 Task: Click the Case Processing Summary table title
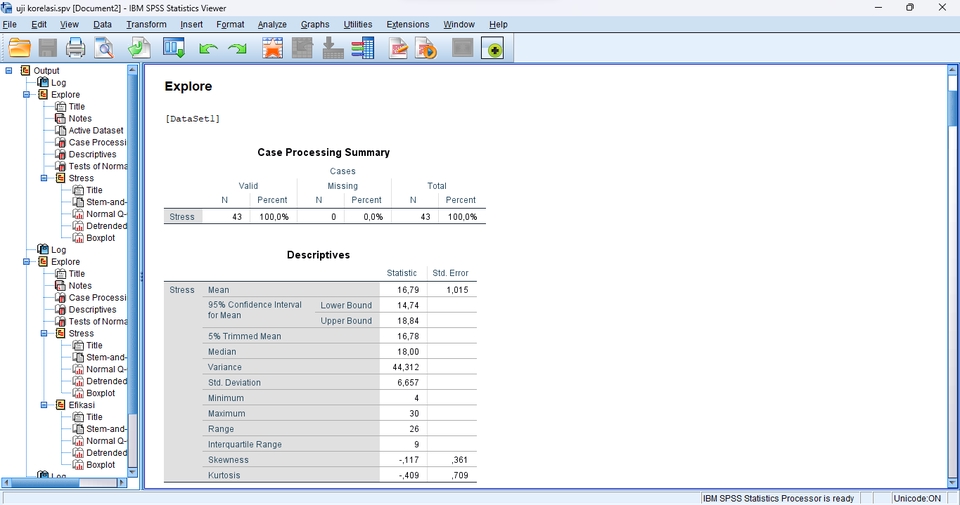323,152
